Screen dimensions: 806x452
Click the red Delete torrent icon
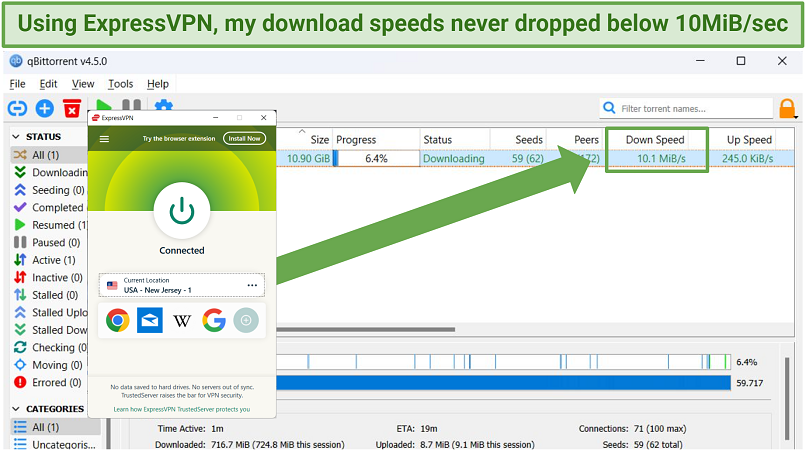coord(72,108)
